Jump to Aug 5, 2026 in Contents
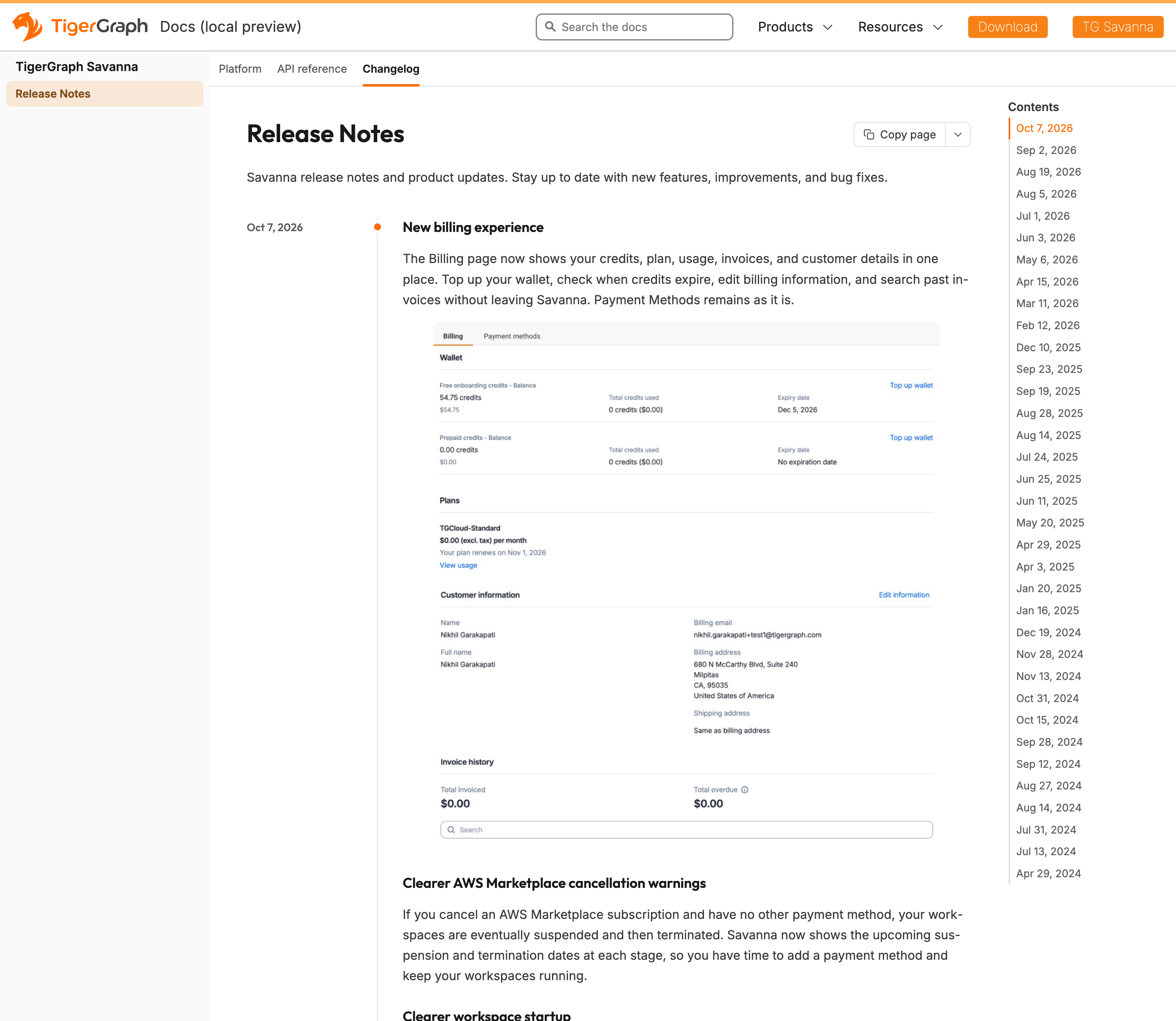Image resolution: width=1176 pixels, height=1021 pixels. click(1046, 194)
